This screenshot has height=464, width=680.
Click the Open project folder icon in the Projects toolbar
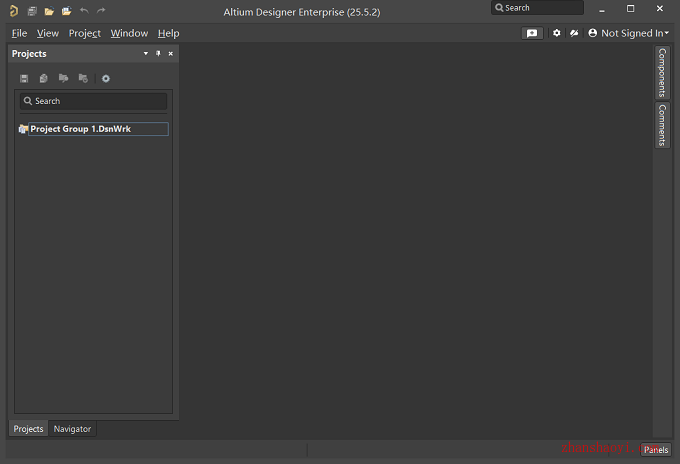pos(63,78)
